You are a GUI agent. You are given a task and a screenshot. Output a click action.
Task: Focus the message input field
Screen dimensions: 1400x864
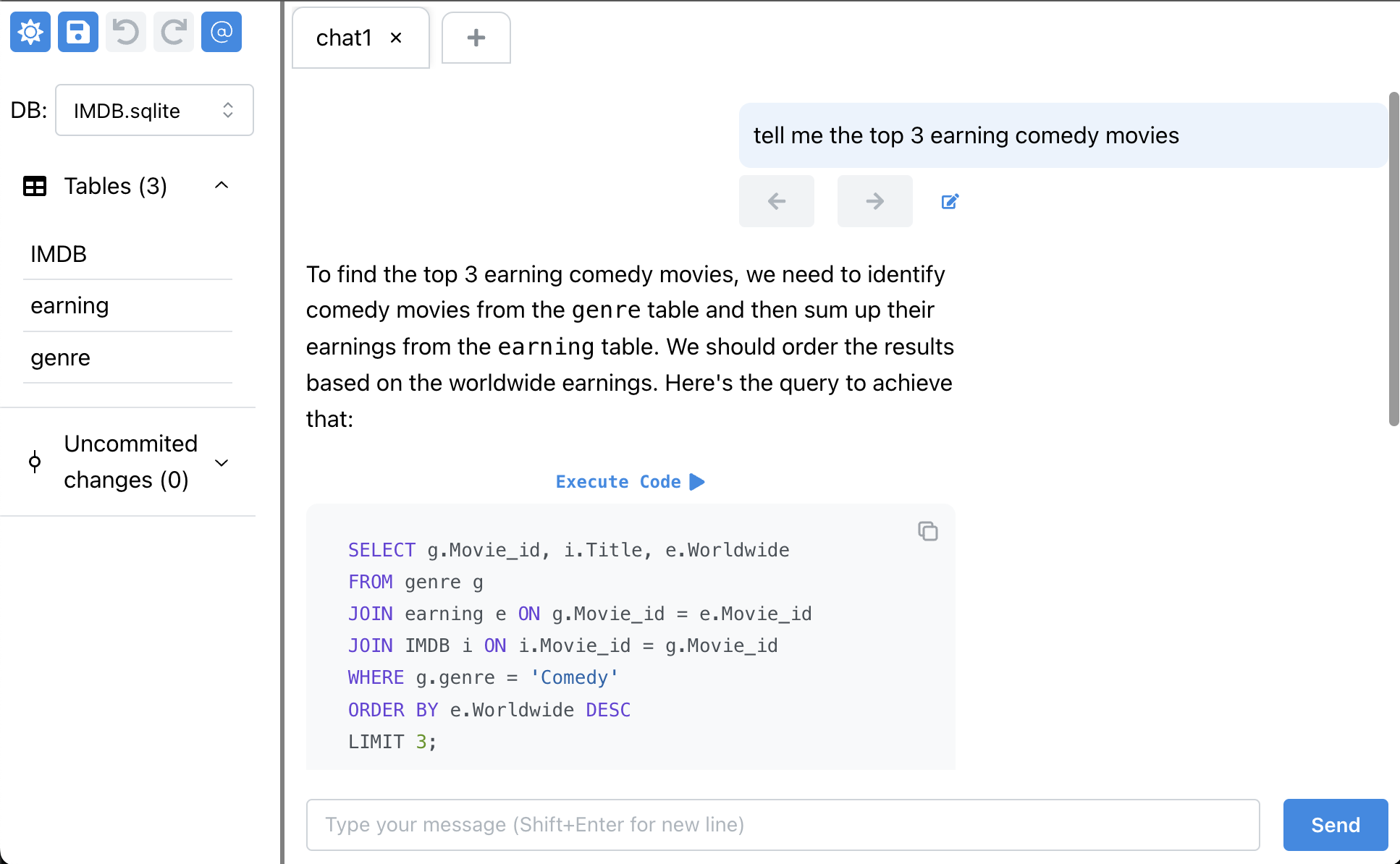783,825
